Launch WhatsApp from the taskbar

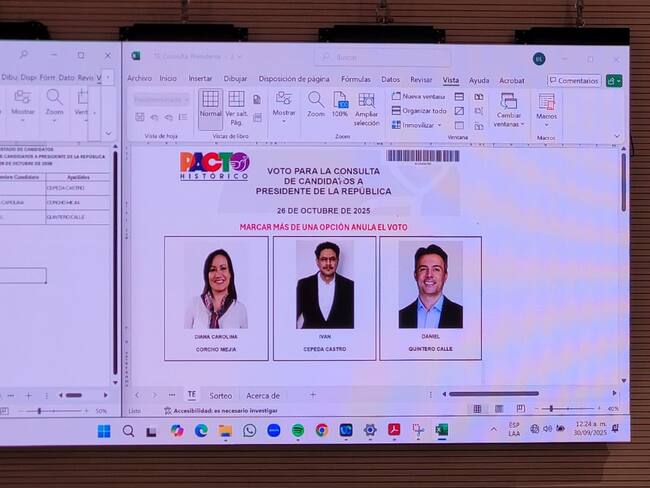point(249,430)
